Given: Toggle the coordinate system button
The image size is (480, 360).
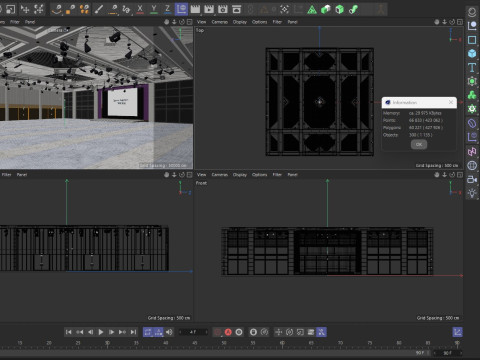Looking at the screenshot, I should (x=181, y=9).
